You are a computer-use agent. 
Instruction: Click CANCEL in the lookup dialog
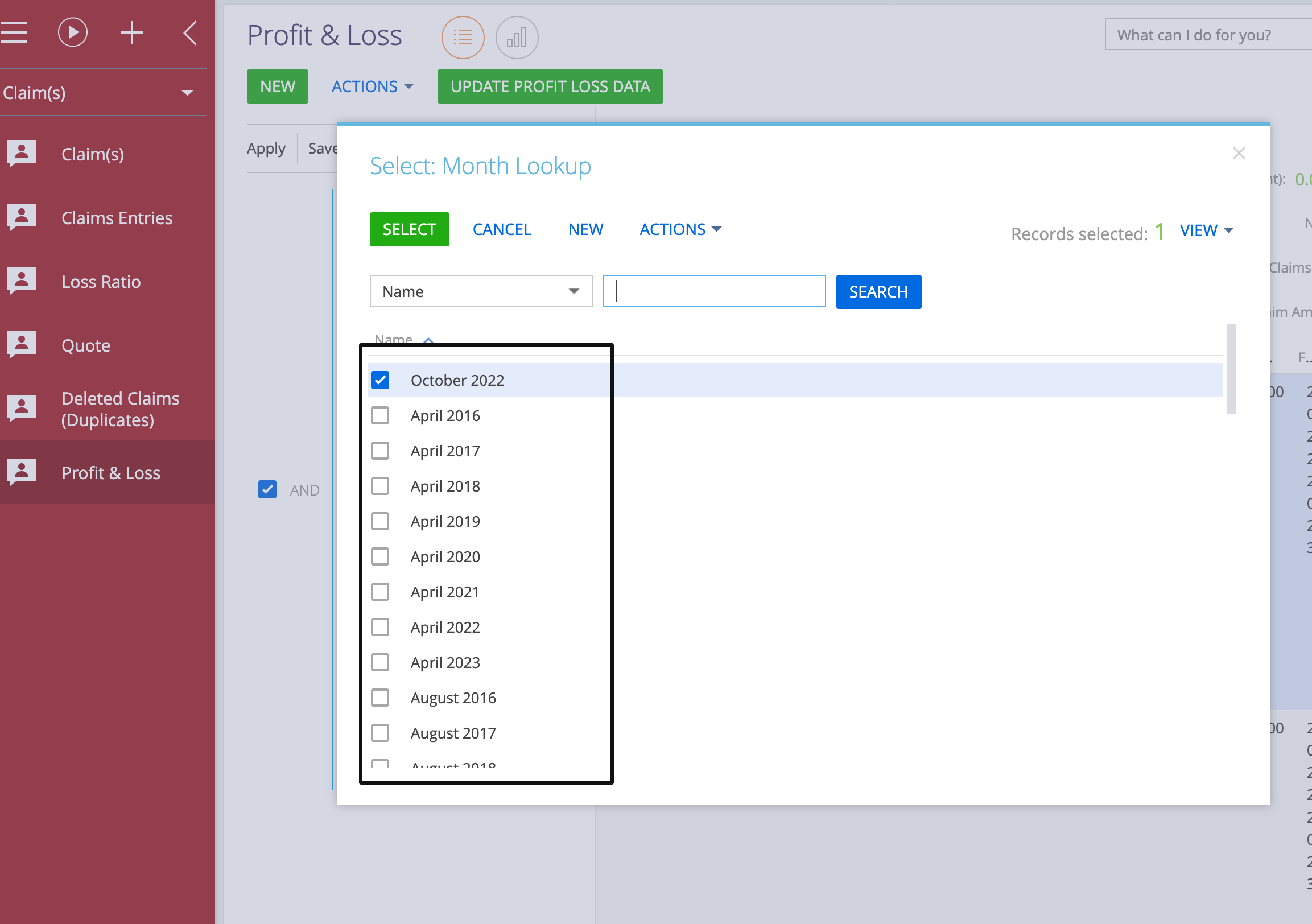[502, 229]
